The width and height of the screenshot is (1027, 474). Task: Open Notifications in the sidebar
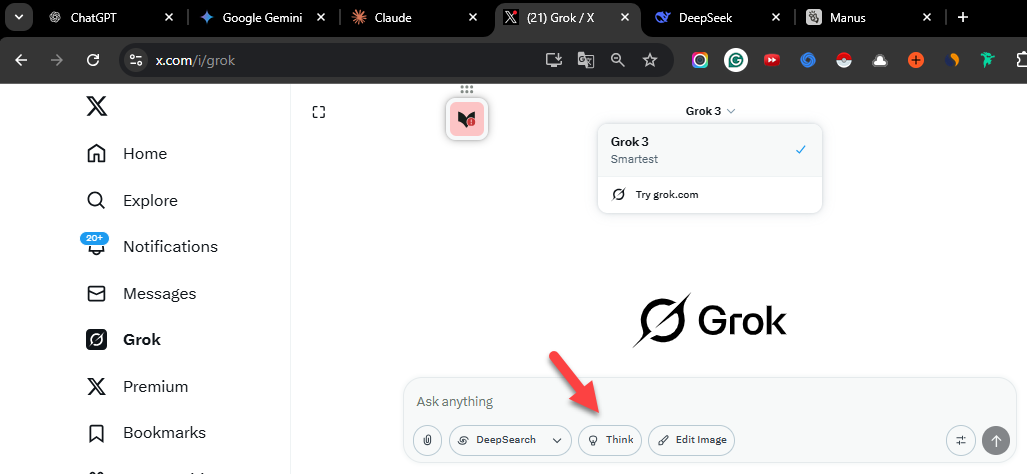click(152, 247)
